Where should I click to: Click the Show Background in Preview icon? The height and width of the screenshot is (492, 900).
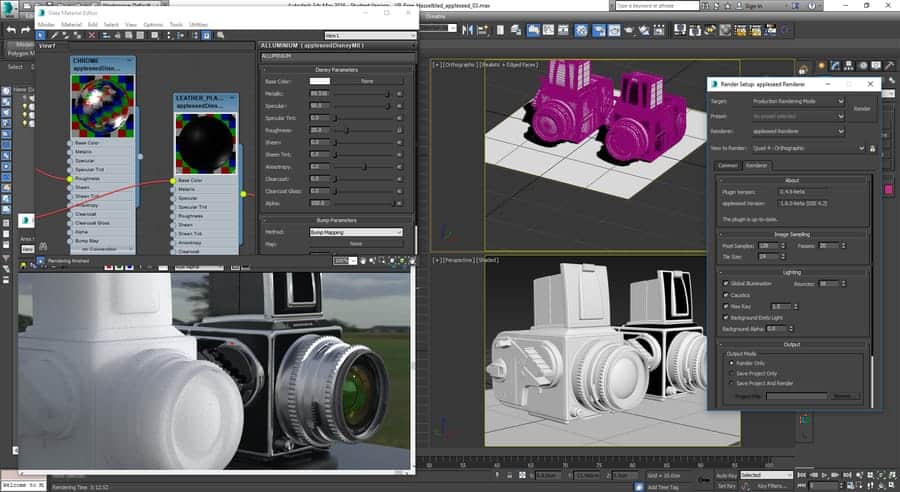click(x=141, y=36)
